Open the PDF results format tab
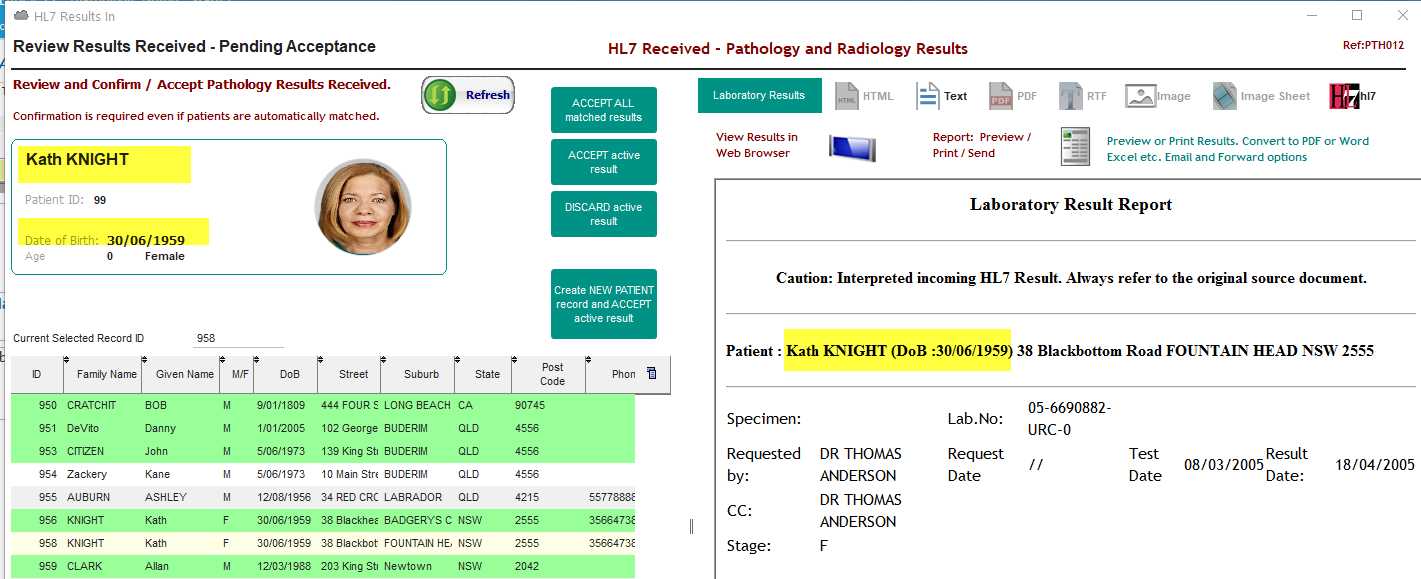This screenshot has width=1421, height=579. [1013, 96]
